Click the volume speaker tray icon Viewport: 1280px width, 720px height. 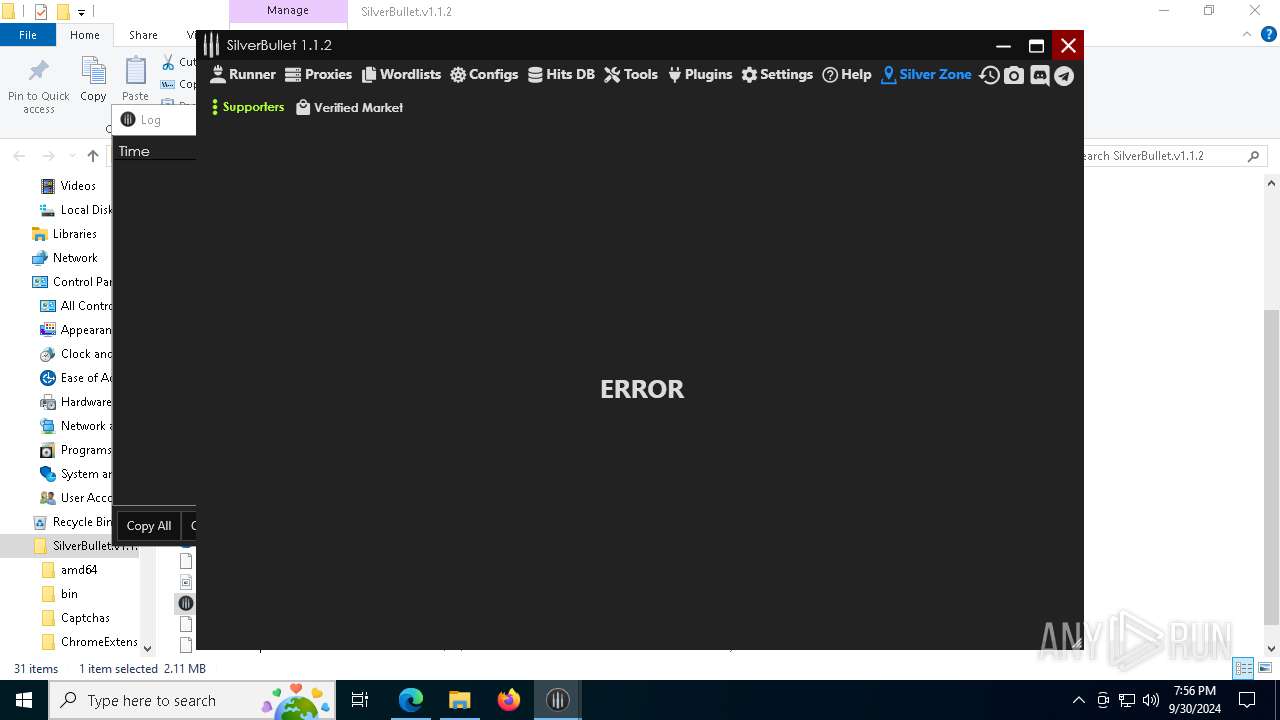1151,700
